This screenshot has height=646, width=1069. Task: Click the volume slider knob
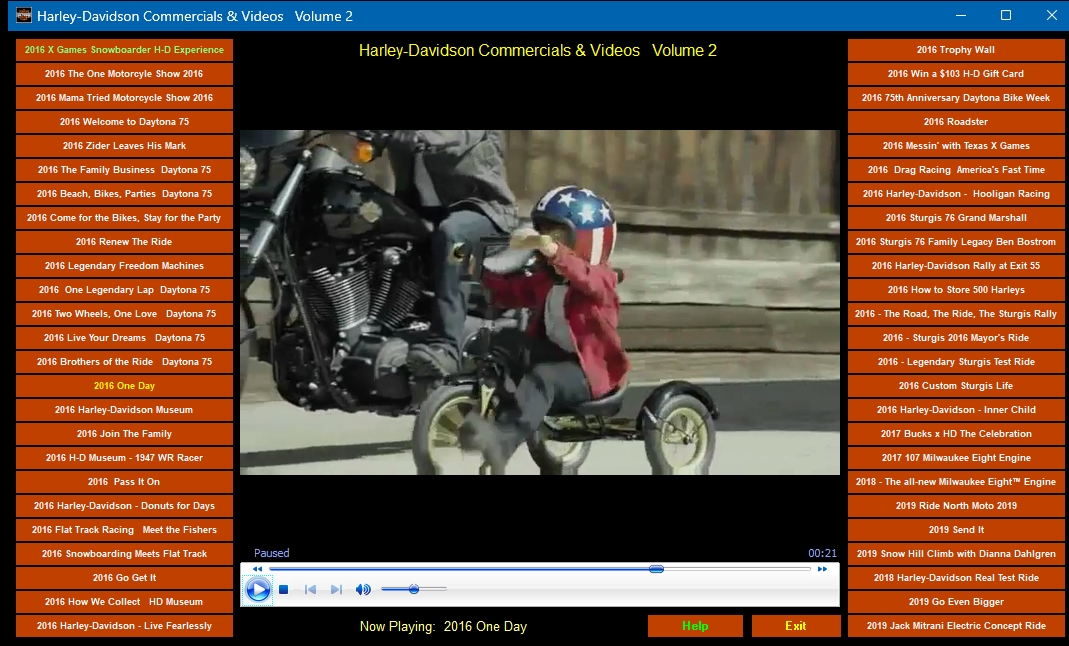click(x=414, y=589)
